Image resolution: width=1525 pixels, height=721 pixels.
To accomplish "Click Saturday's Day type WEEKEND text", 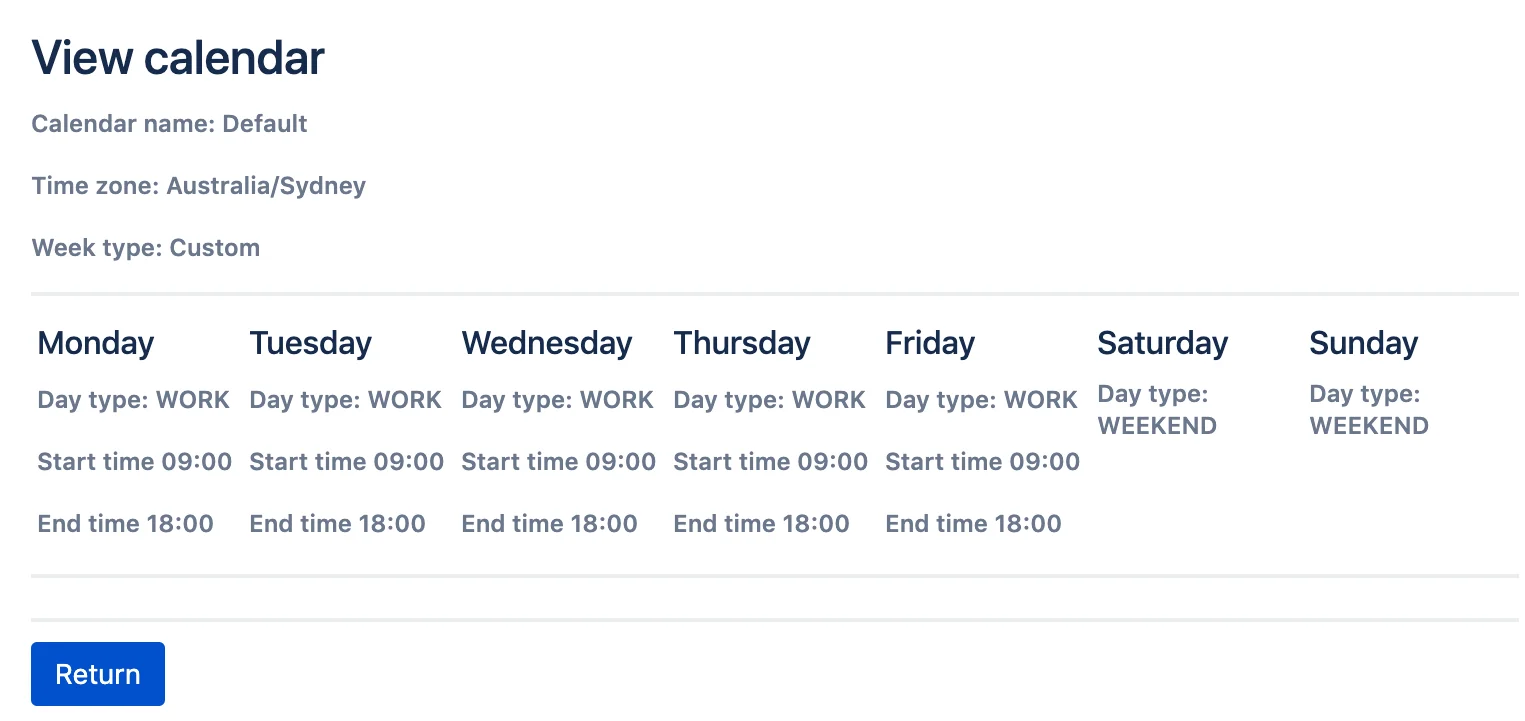I will click(x=1157, y=410).
